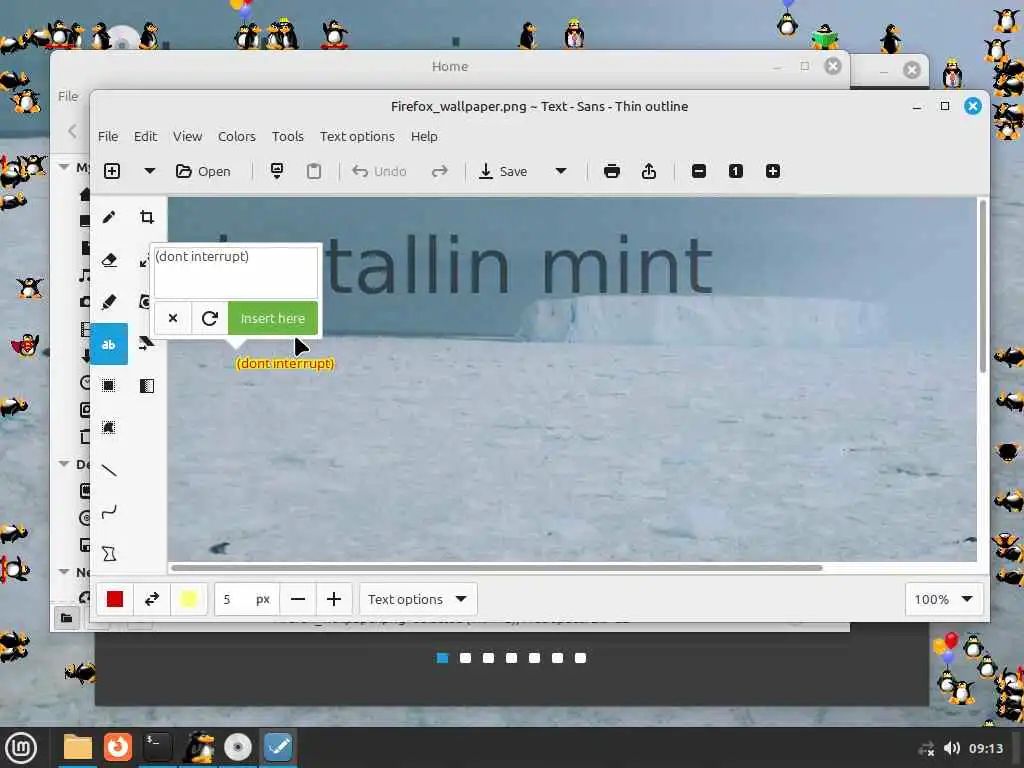Collapse the 'De' section expander in Home sidebar
Image resolution: width=1024 pixels, height=768 pixels.
pyautogui.click(x=64, y=464)
